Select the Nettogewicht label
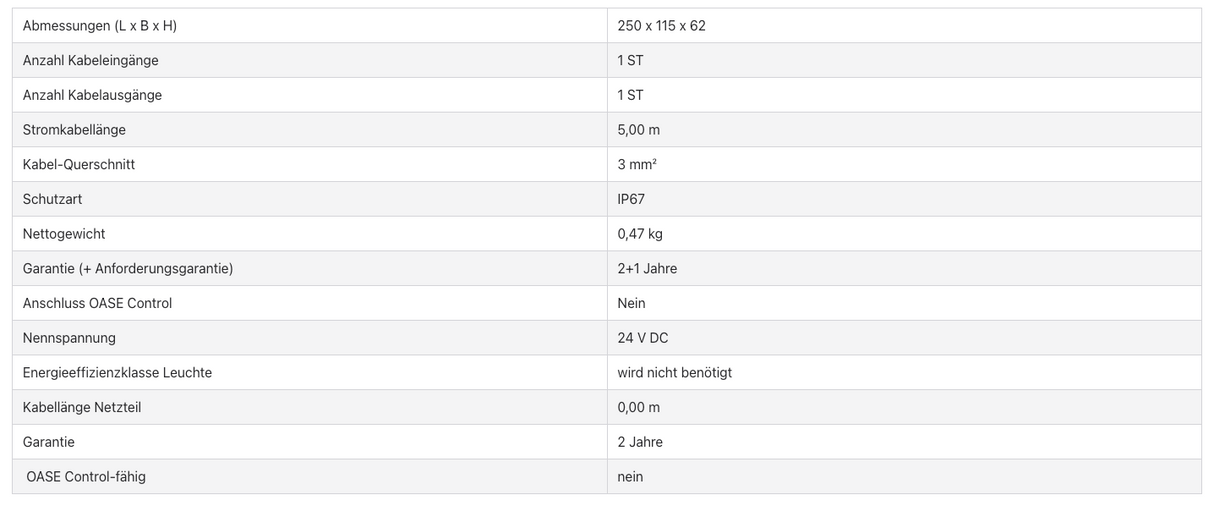 63,234
